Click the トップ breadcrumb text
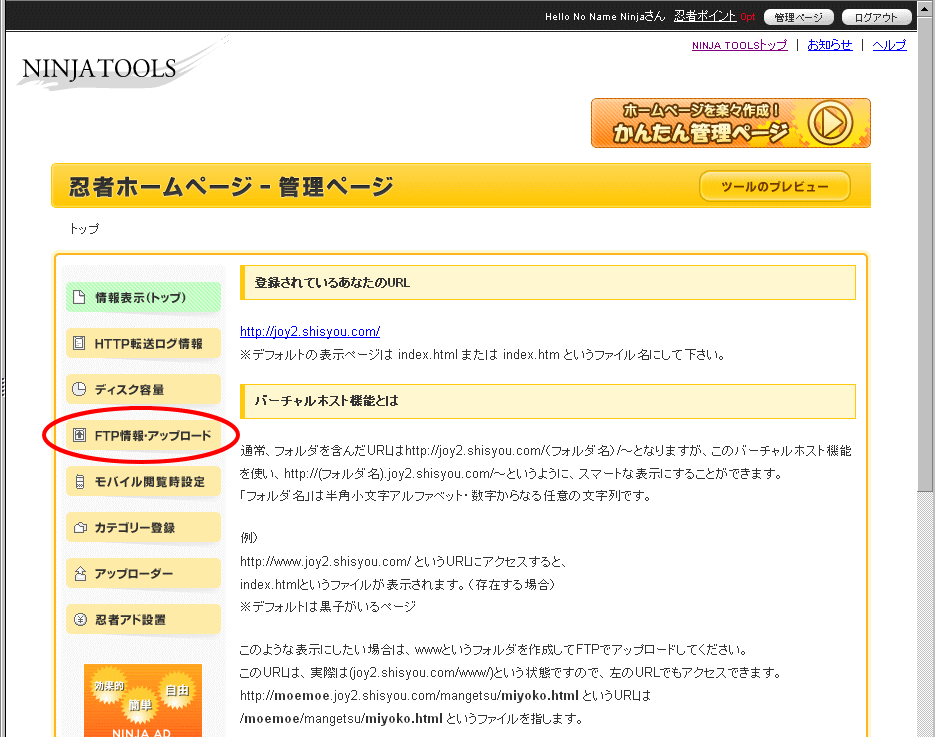This screenshot has width=935, height=737. [84, 228]
